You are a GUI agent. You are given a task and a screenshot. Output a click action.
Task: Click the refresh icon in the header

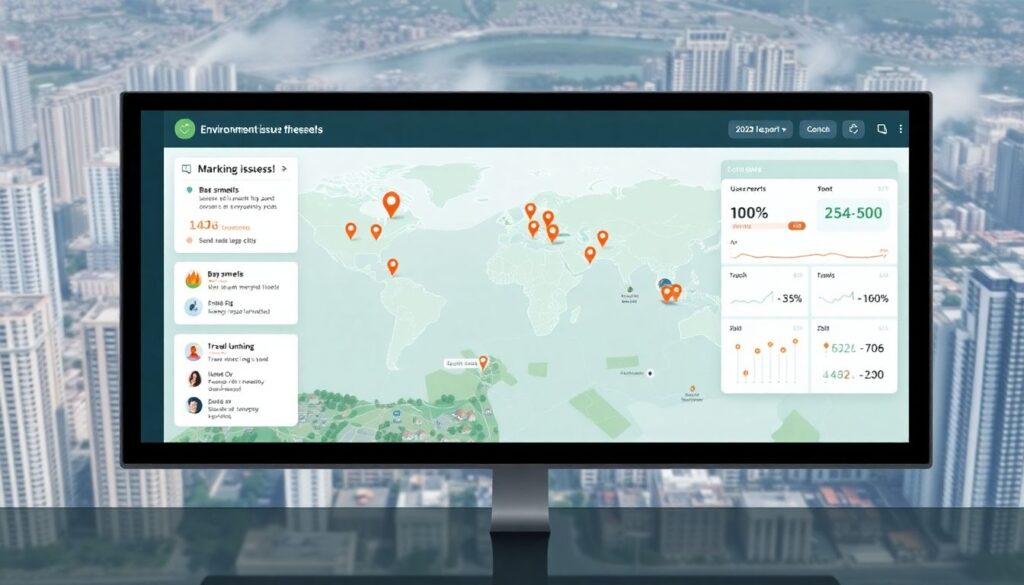tap(853, 129)
